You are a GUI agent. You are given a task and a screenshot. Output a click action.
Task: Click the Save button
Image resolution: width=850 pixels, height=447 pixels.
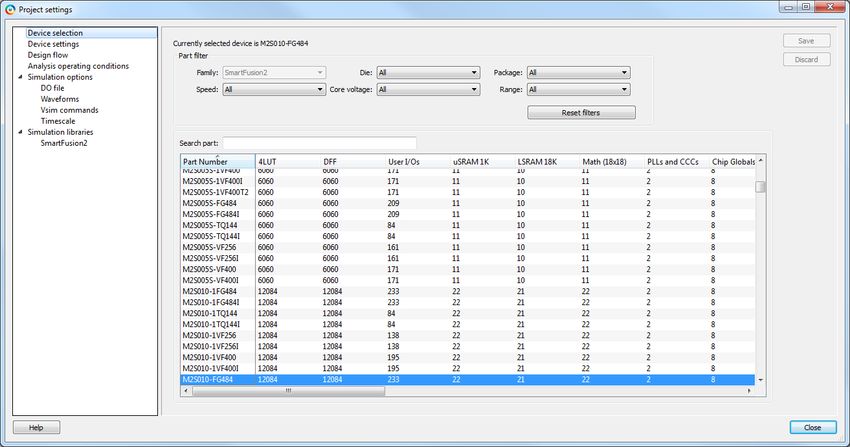pos(807,41)
